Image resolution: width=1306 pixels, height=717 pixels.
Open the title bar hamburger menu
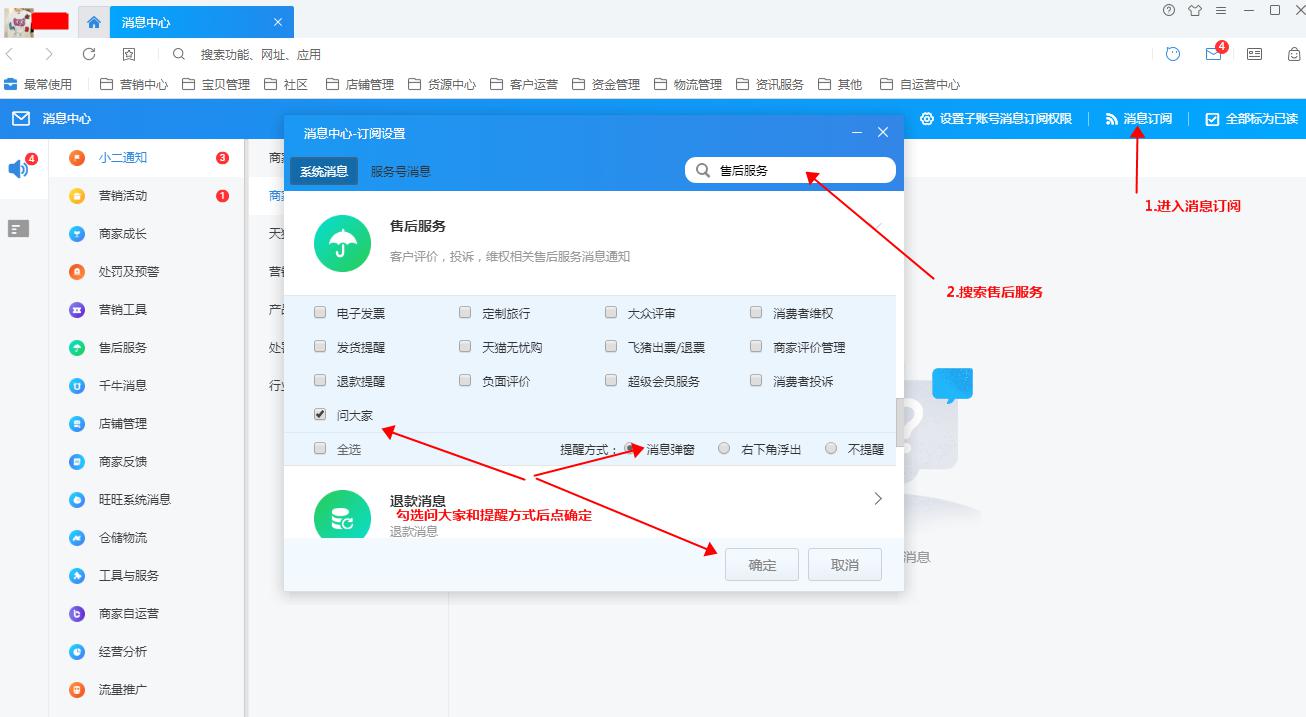[1221, 10]
